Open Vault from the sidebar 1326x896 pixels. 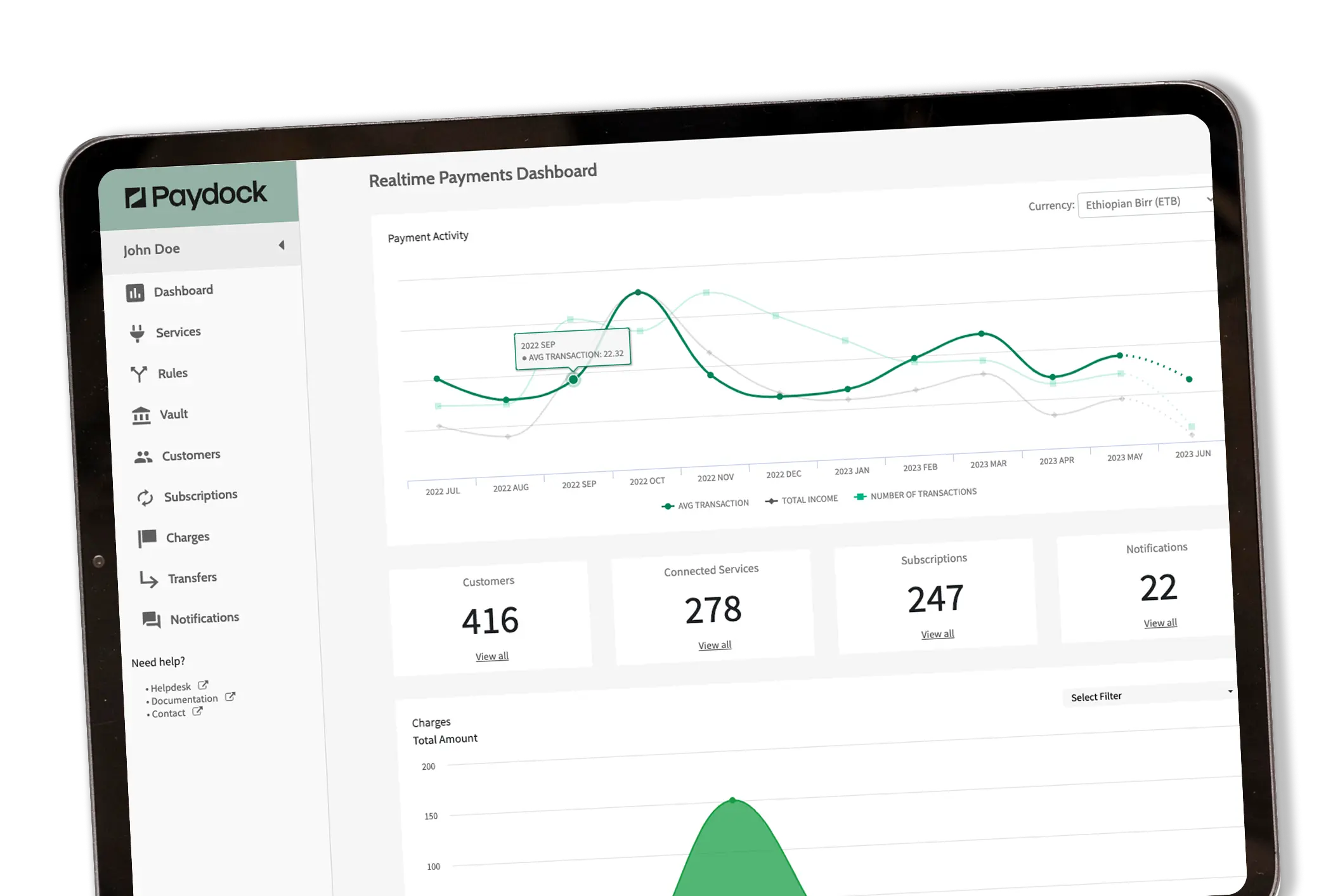pos(174,414)
